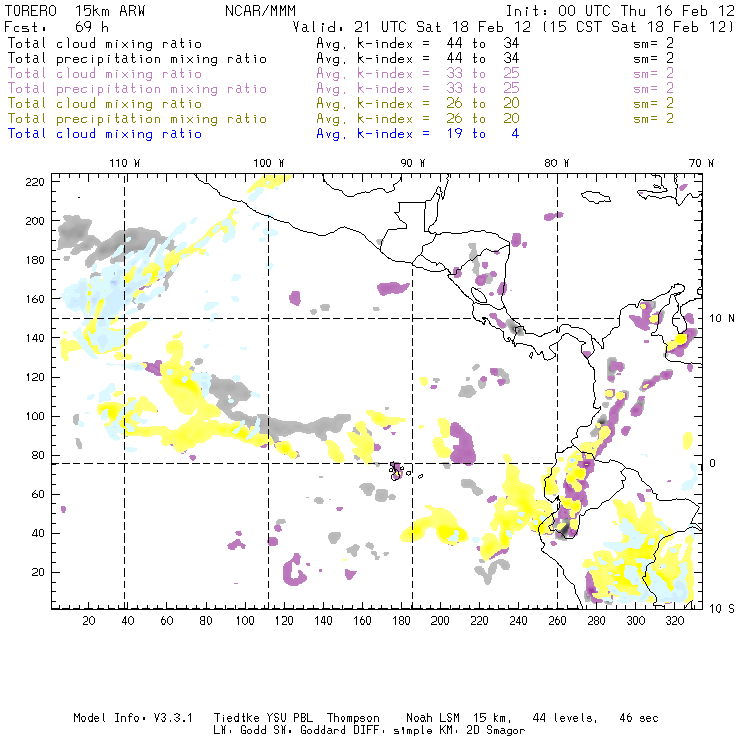
Task: Click the "10 N" latitude label
Action: (x=722, y=319)
